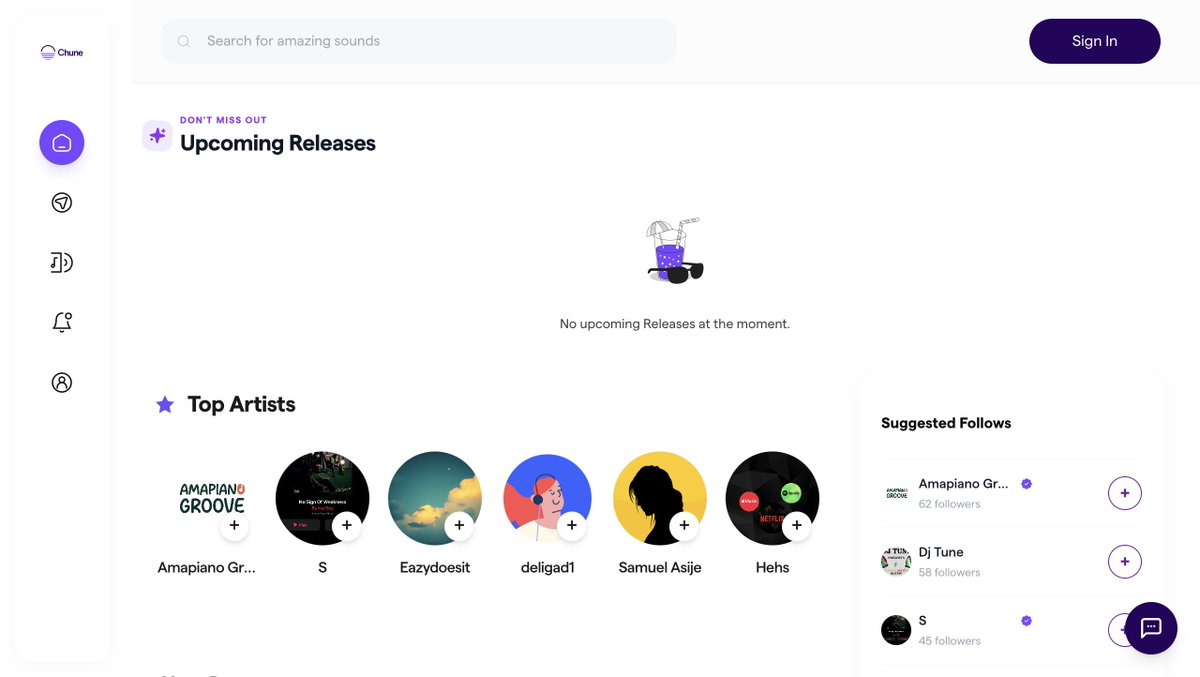
Task: Click Dj Tune avatar in Suggested Follows
Action: coord(896,562)
